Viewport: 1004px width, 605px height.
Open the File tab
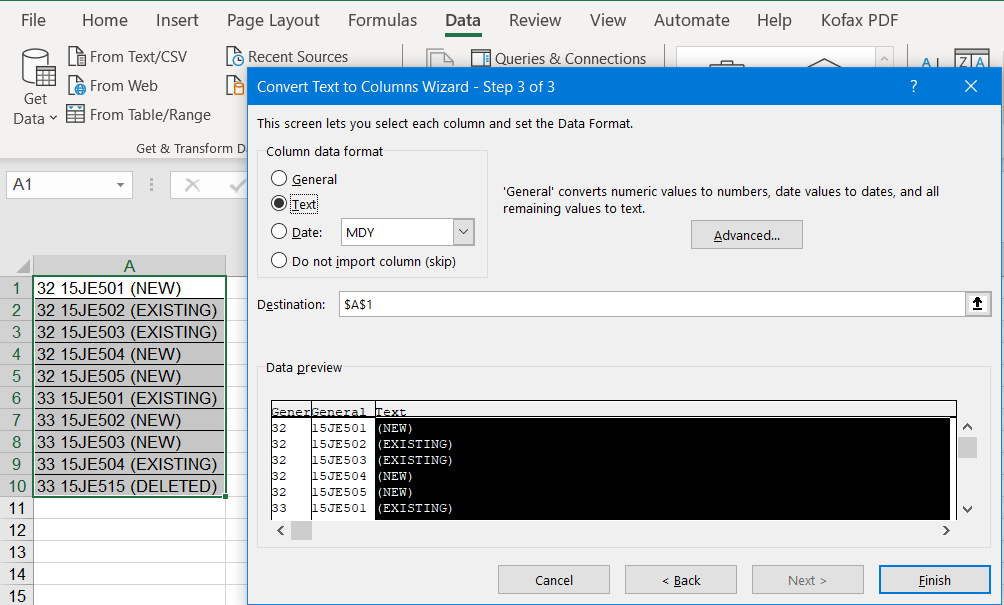33,20
